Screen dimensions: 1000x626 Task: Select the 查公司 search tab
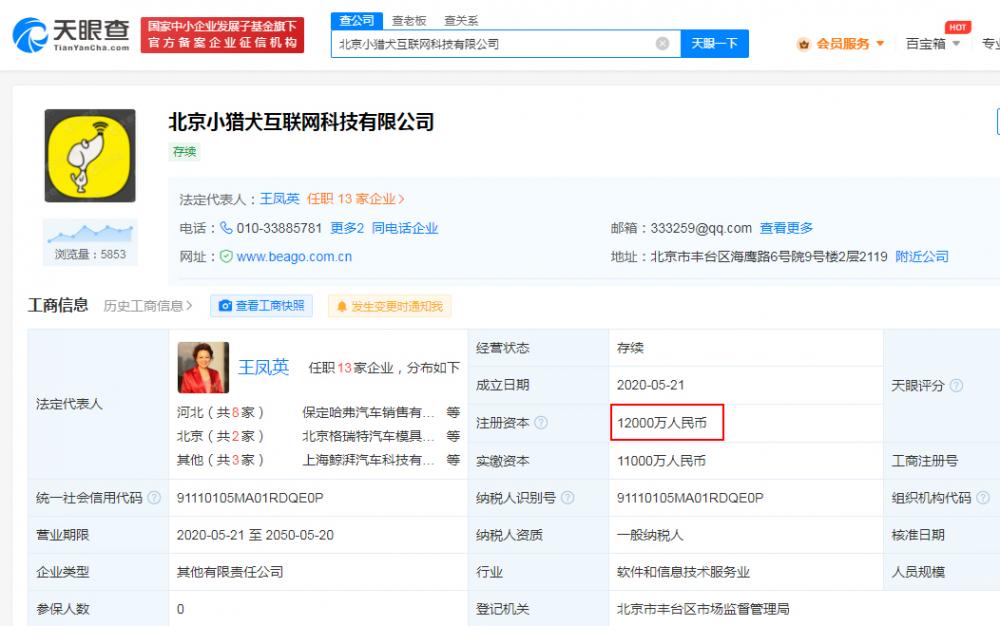point(357,20)
